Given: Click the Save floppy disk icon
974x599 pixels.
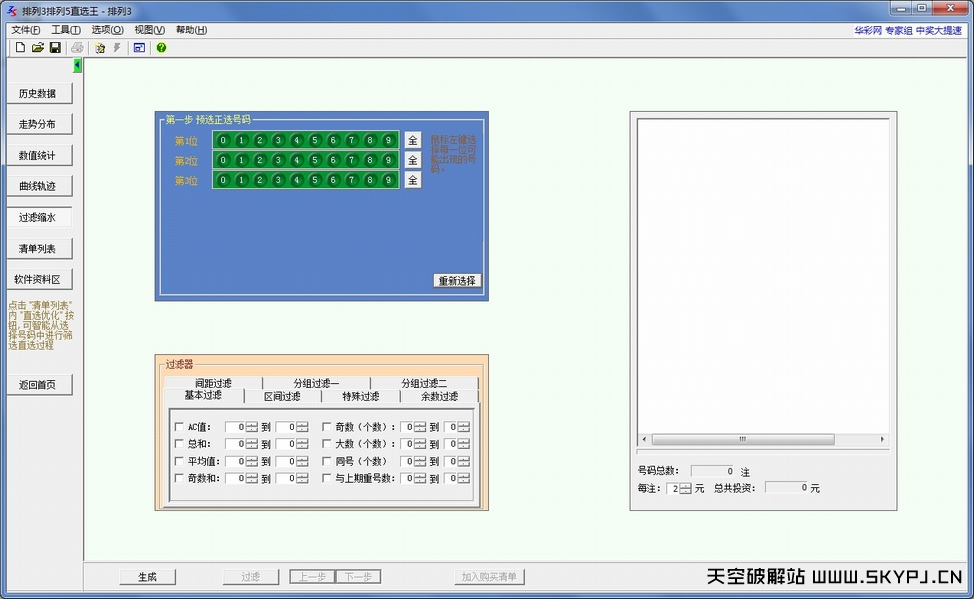Looking at the screenshot, I should 55,47.
